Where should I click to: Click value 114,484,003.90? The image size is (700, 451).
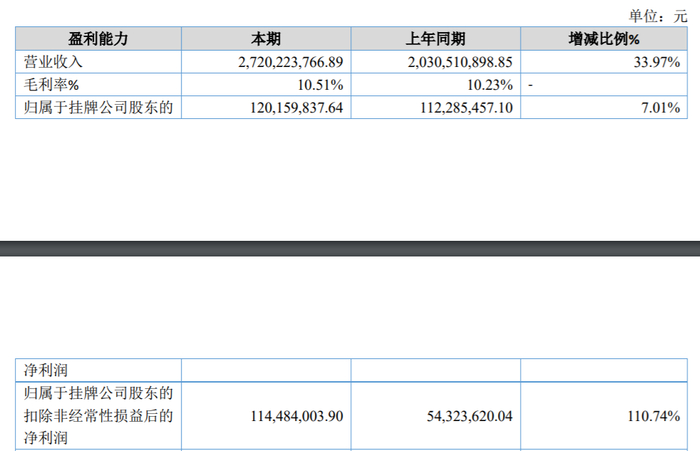[297, 416]
